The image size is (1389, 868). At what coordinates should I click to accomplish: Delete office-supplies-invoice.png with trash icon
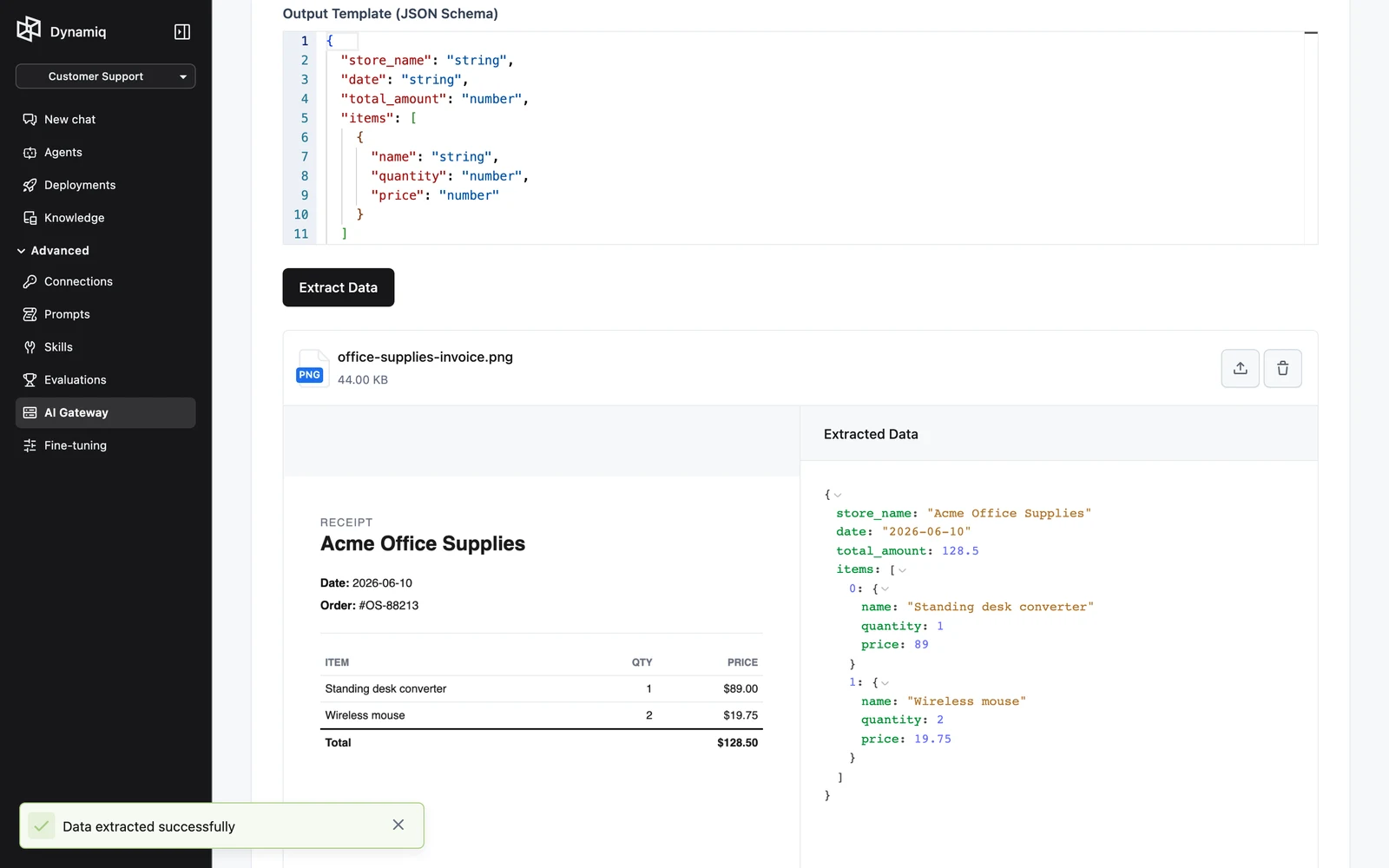(1283, 368)
